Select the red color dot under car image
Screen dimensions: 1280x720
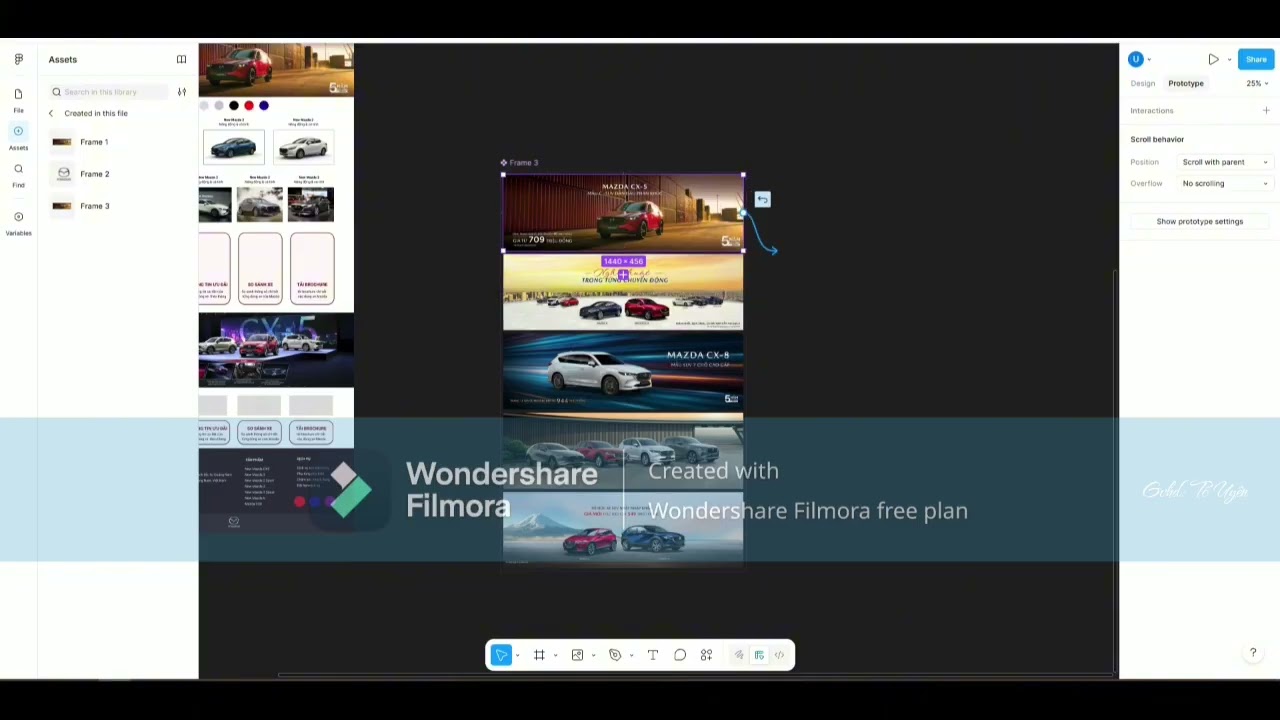coord(249,106)
